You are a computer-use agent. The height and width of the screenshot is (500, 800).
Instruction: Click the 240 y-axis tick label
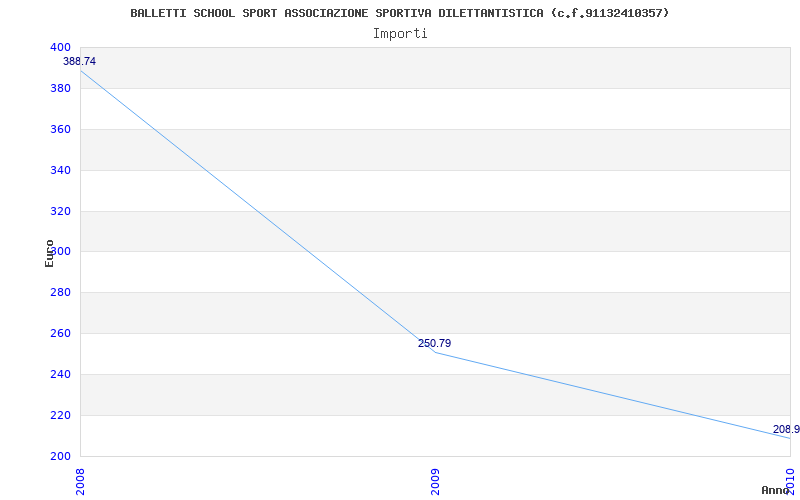point(60,374)
